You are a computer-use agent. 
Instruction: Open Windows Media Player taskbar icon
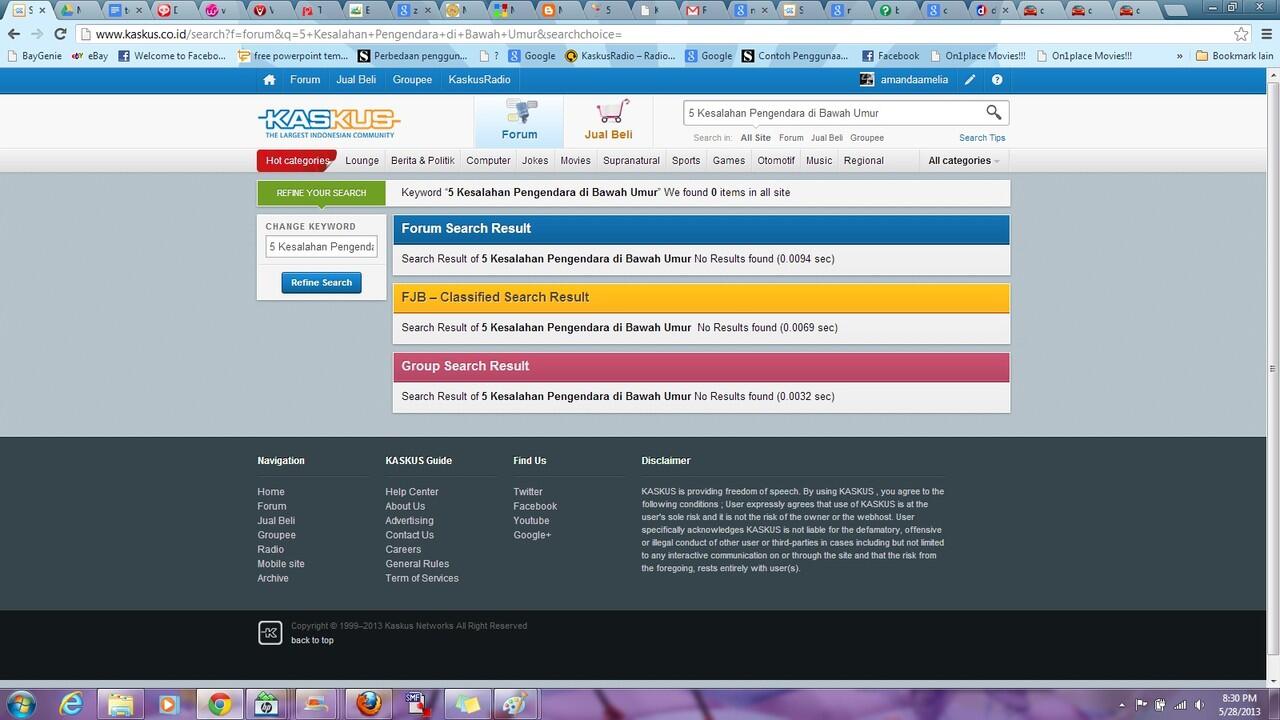click(167, 704)
